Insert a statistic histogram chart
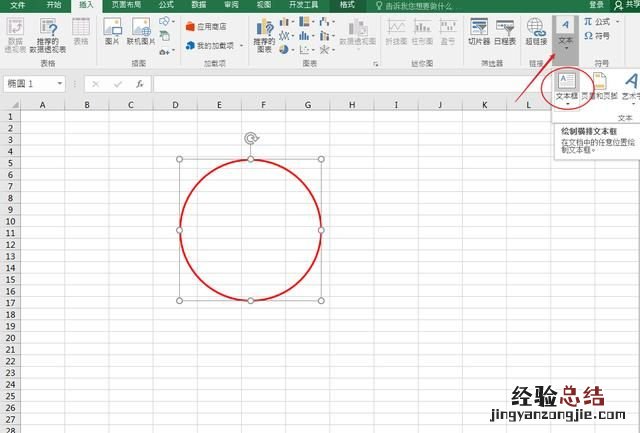Screen dimensions: 640x433 304,36
